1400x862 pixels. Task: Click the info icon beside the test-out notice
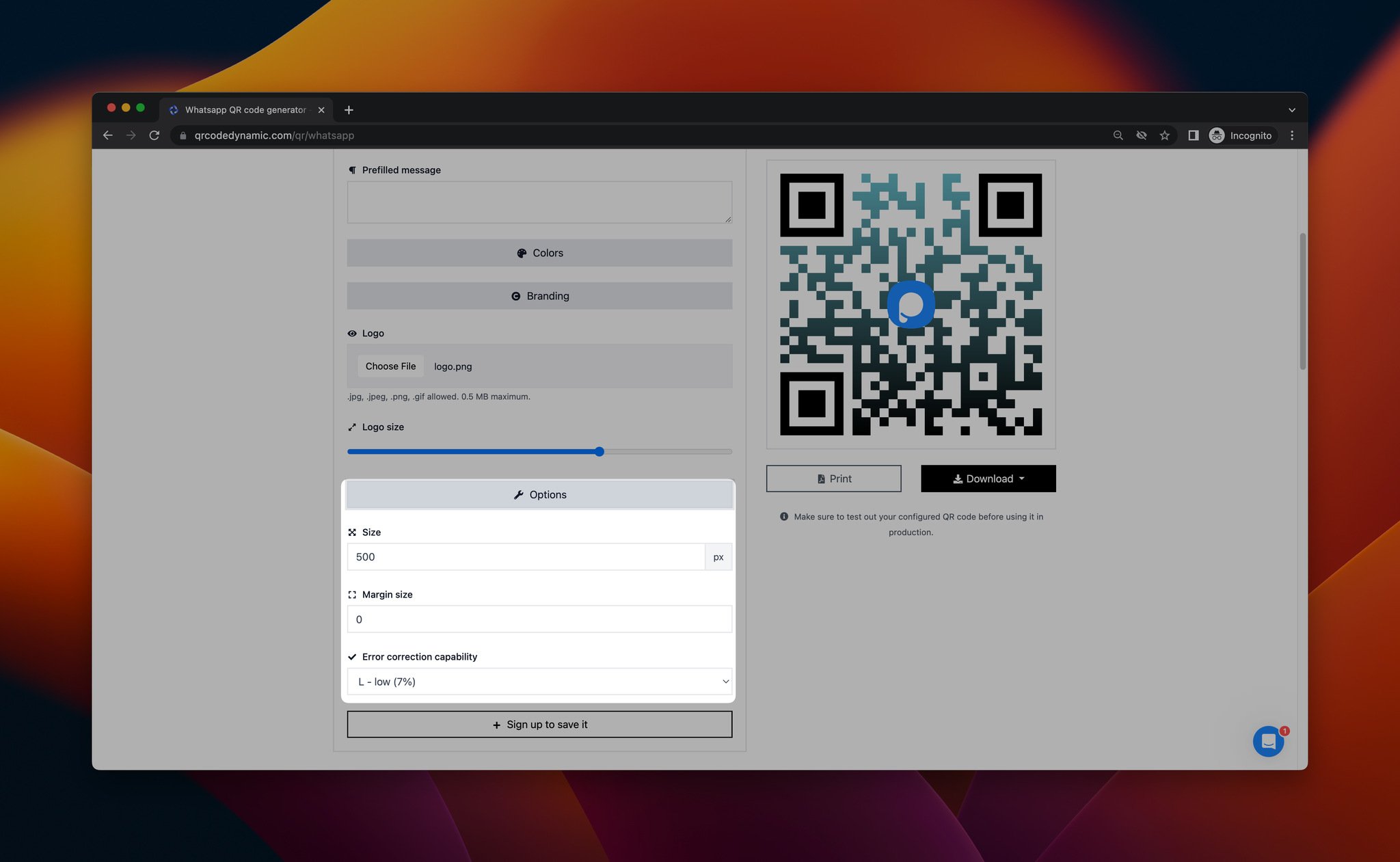tap(784, 517)
